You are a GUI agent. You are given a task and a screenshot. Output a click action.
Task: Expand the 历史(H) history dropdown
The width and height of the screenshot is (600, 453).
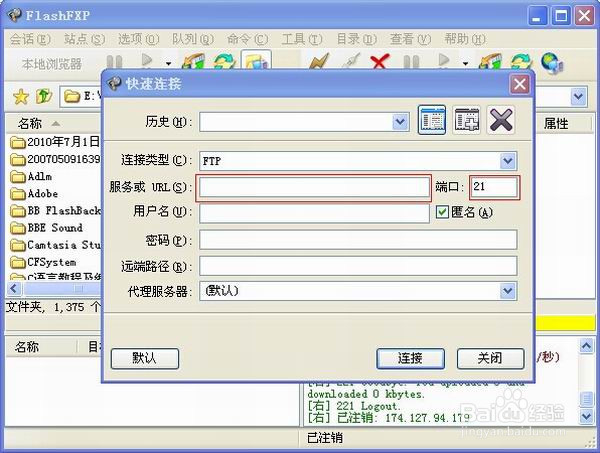pyautogui.click(x=400, y=122)
